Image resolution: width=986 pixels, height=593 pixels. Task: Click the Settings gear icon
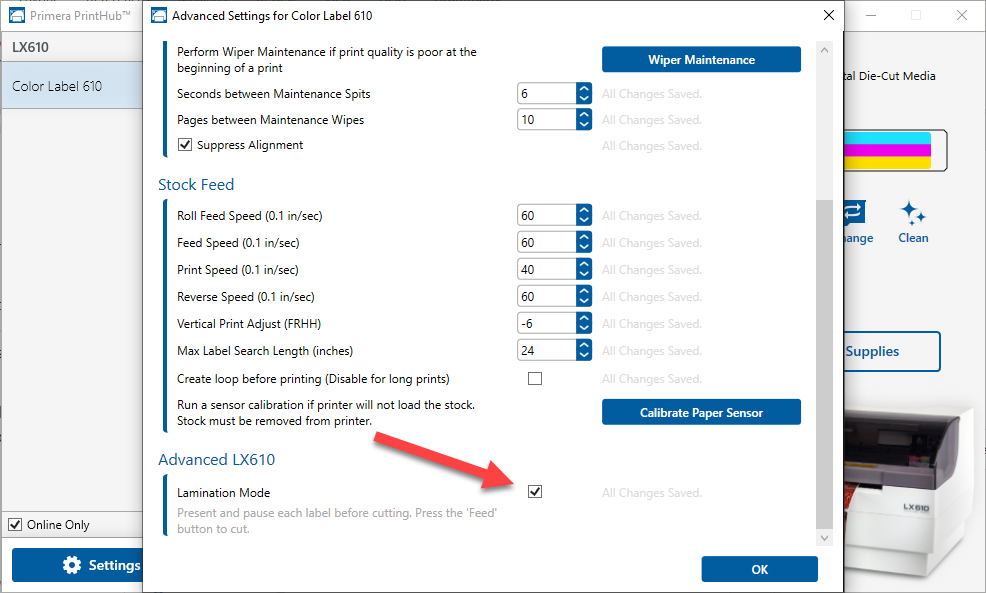point(72,565)
